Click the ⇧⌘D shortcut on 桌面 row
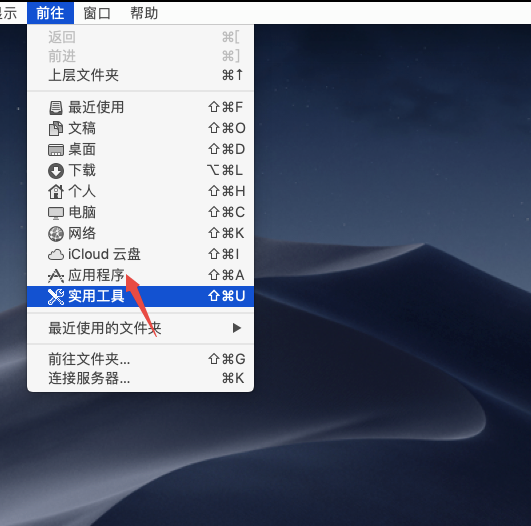 (x=227, y=149)
